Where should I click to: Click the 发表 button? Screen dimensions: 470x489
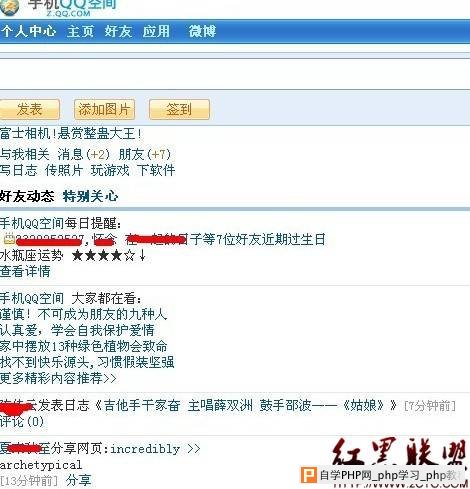[30, 109]
